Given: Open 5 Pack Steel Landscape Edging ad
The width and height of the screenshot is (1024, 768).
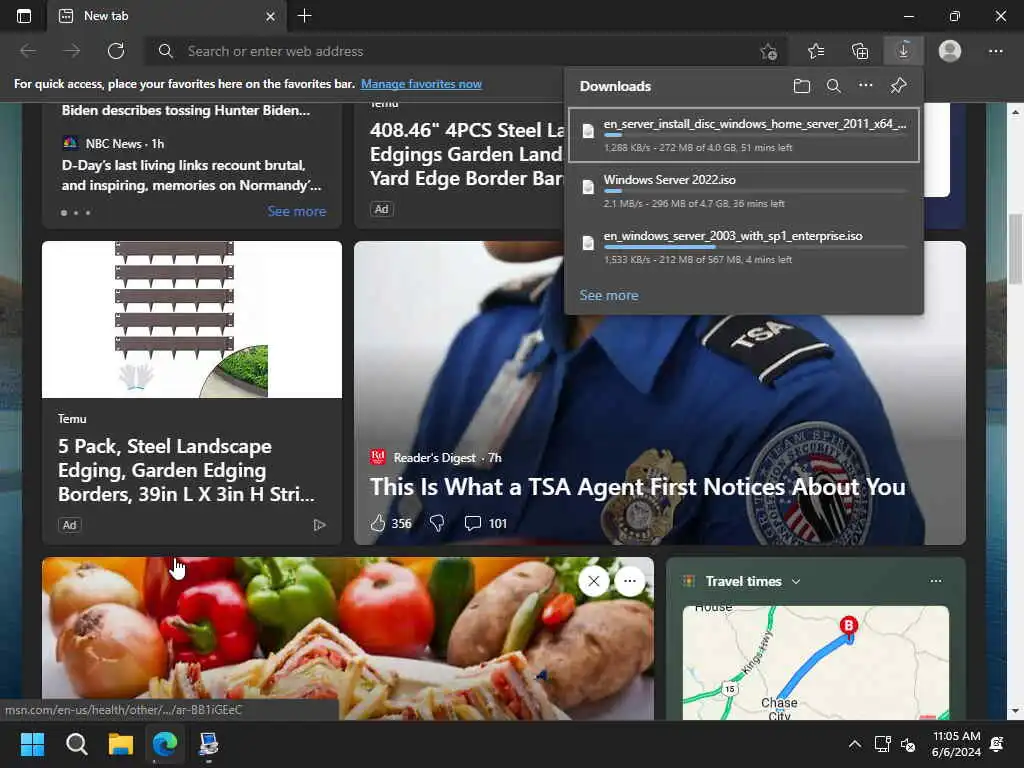Looking at the screenshot, I should point(186,470).
